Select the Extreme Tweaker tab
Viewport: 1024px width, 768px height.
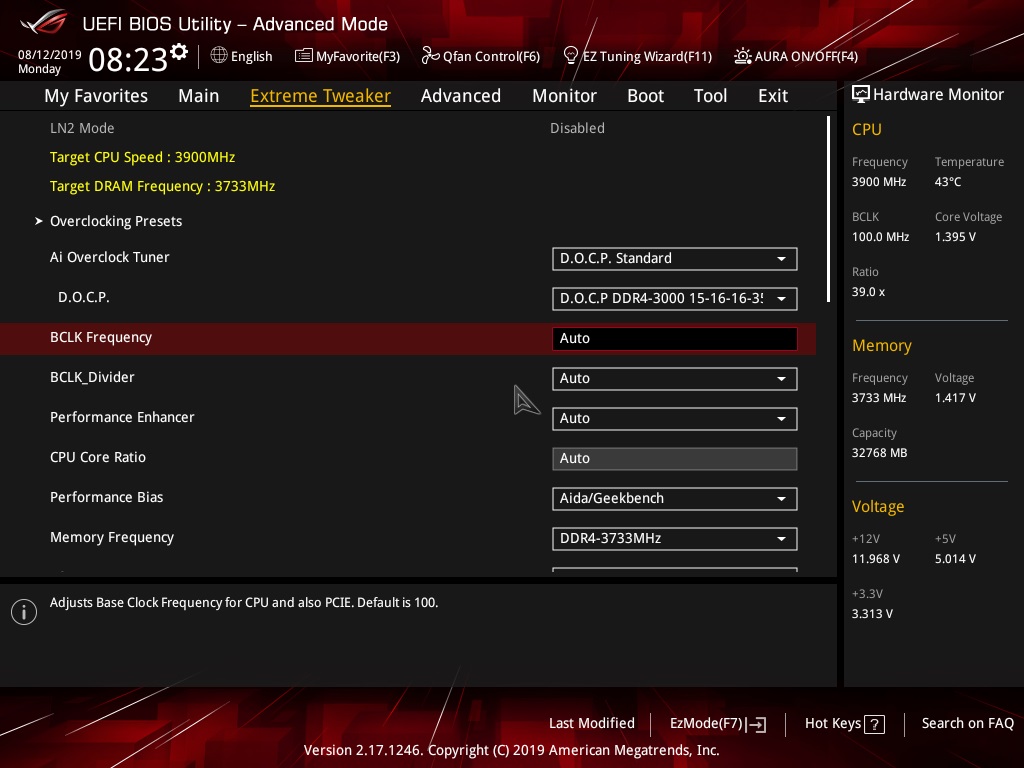point(321,96)
